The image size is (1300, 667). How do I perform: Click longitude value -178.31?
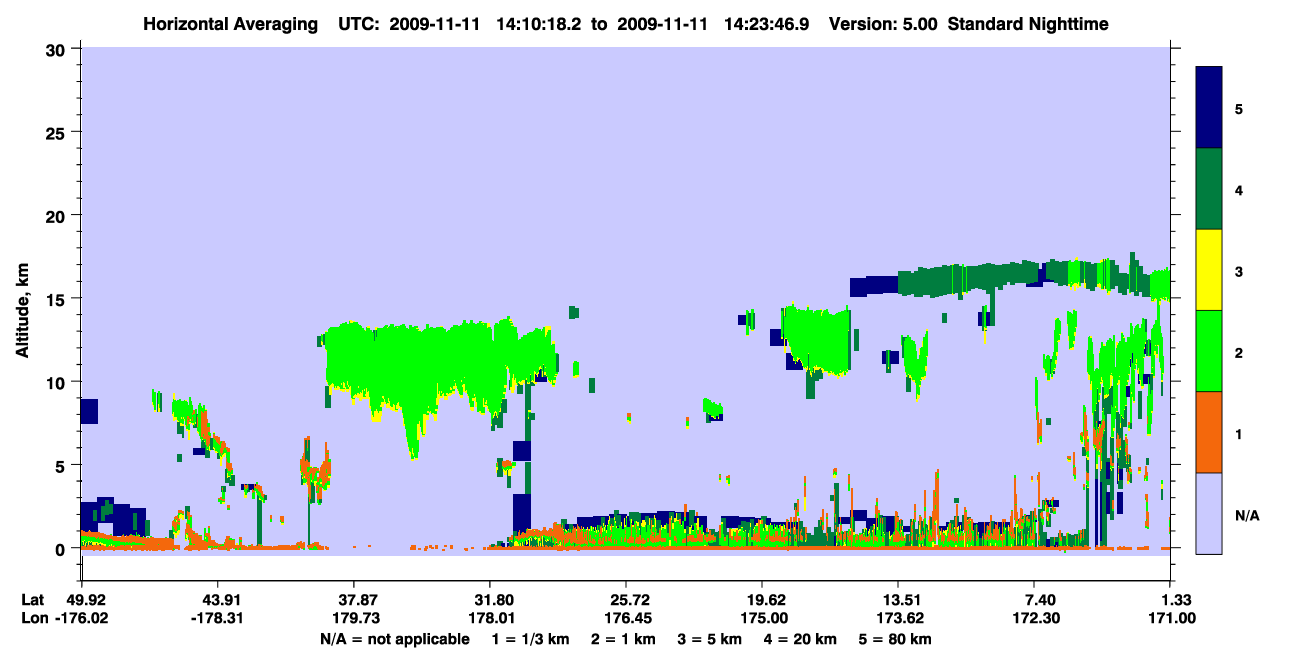(x=217, y=619)
